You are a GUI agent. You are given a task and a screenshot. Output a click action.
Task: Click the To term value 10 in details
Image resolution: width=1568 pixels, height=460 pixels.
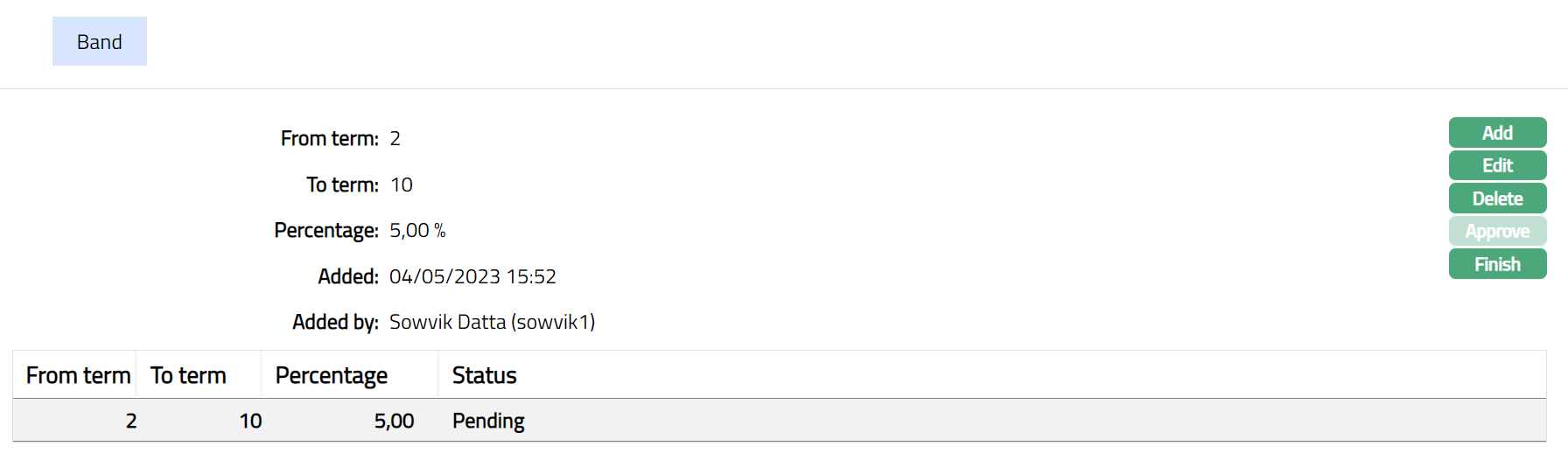pos(401,185)
